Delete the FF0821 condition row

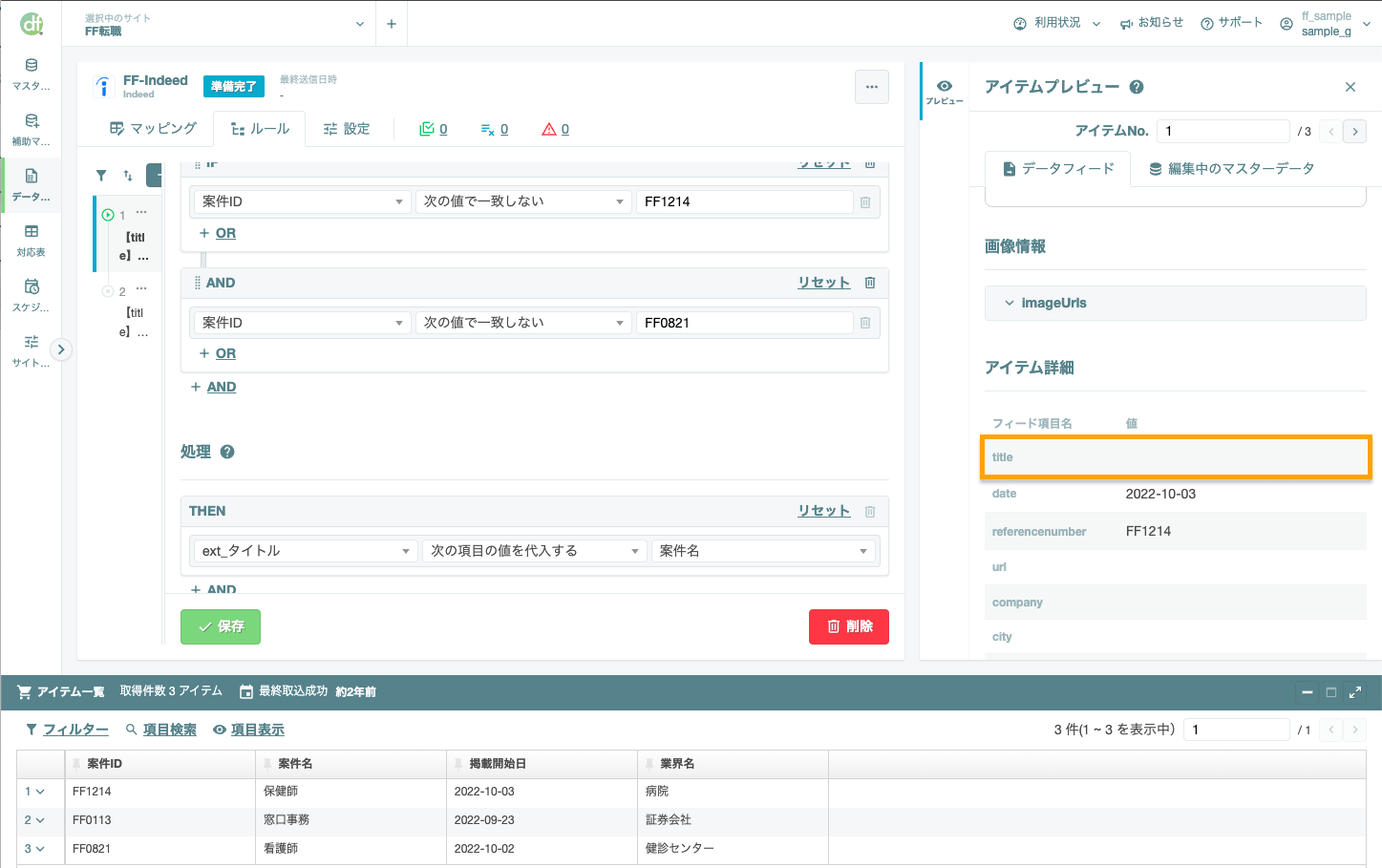865,323
